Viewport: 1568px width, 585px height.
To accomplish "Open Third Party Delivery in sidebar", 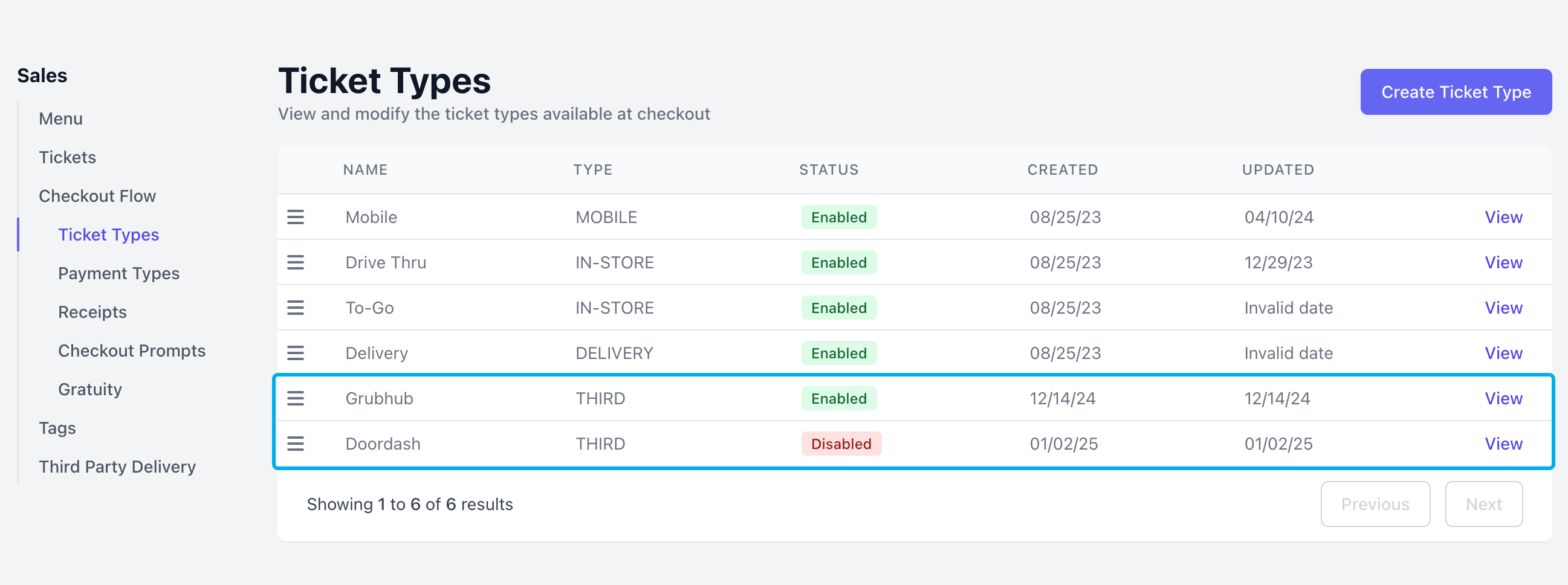I will 117,467.
